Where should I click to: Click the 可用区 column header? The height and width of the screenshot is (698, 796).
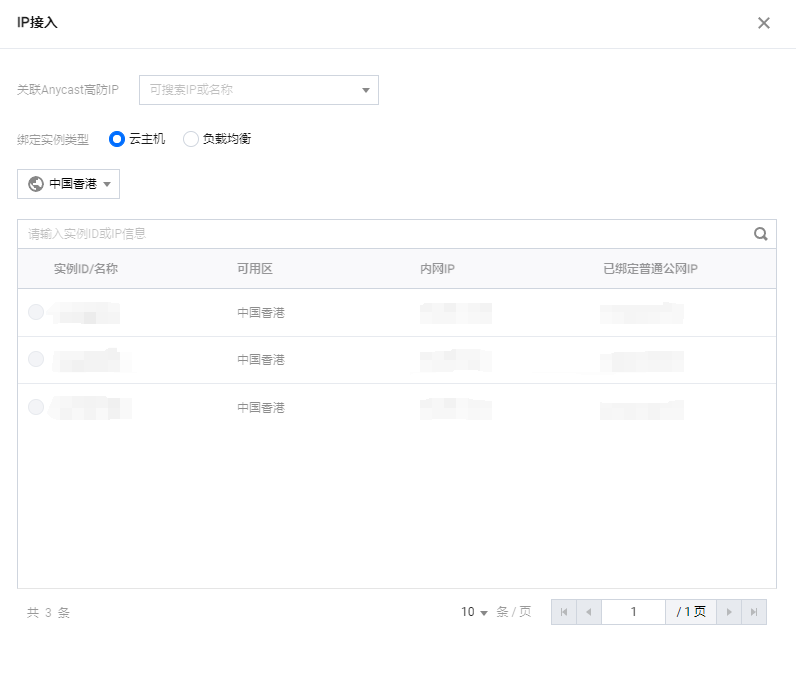coord(255,269)
